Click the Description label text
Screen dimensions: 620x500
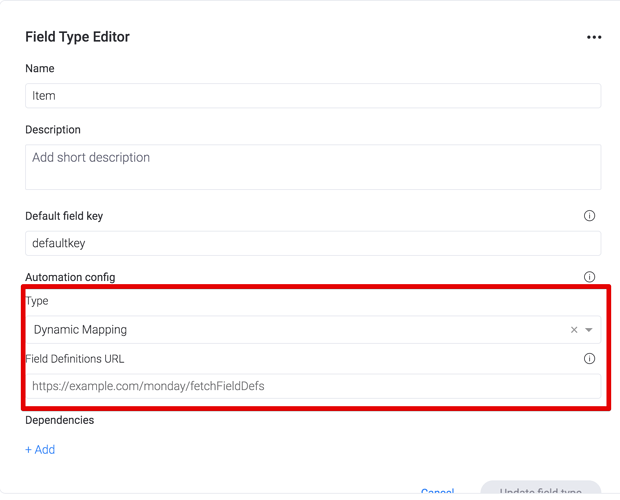pos(53,130)
